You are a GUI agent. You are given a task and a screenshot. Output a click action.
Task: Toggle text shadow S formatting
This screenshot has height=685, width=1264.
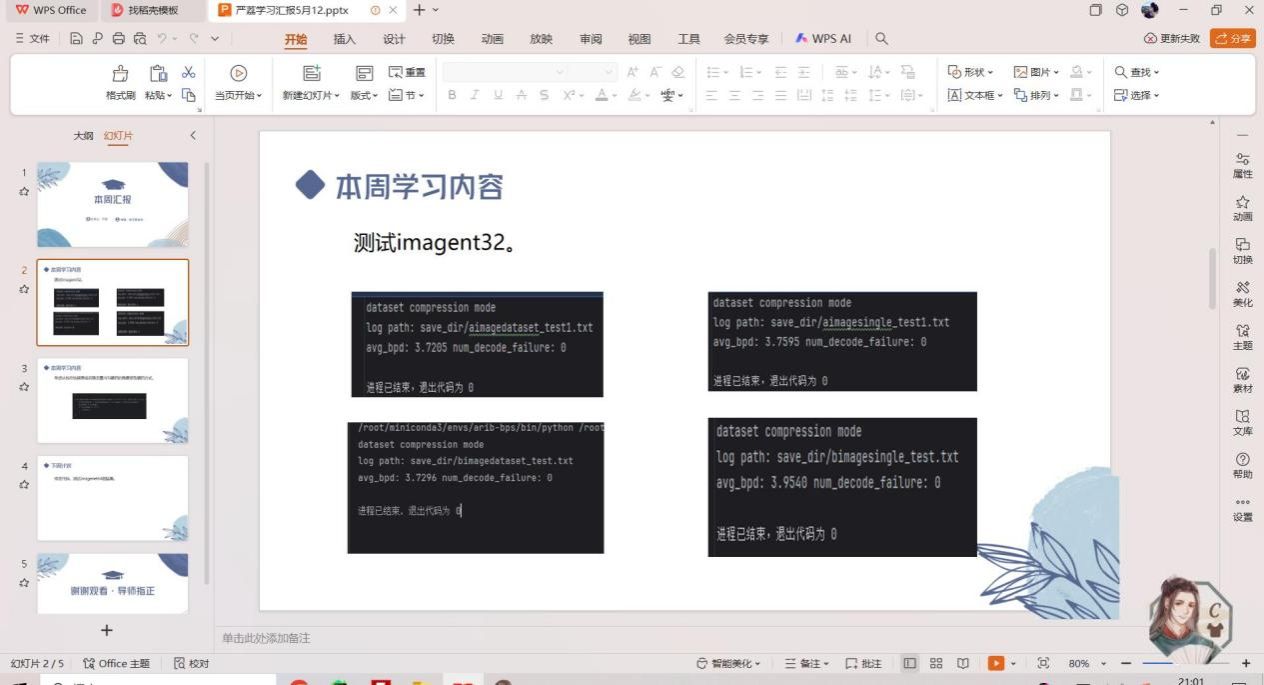coord(544,95)
